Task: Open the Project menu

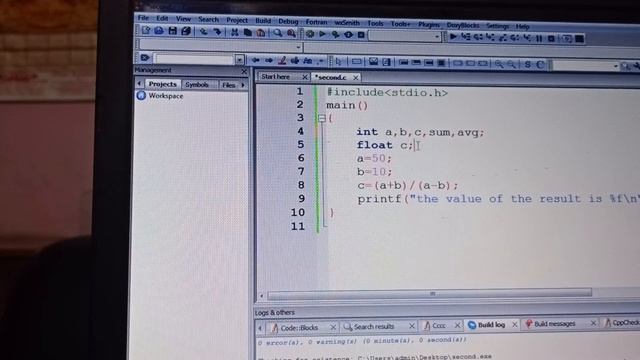Action: click(x=237, y=20)
